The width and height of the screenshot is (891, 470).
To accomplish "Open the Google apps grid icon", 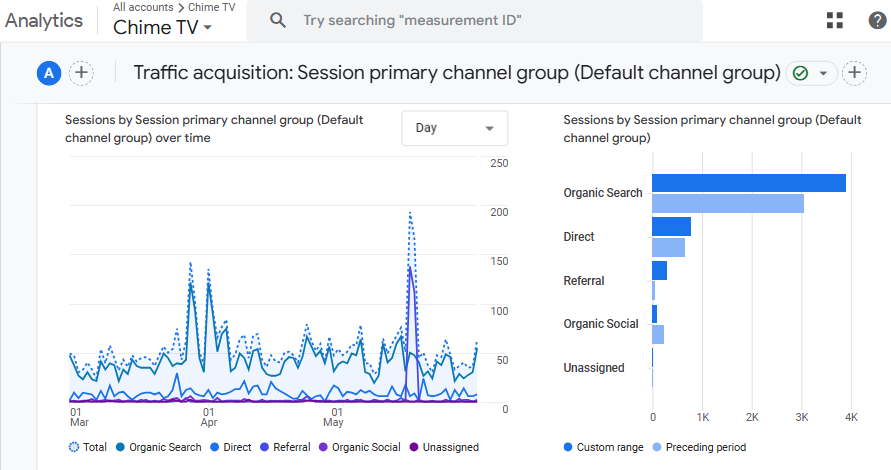I will click(x=835, y=20).
